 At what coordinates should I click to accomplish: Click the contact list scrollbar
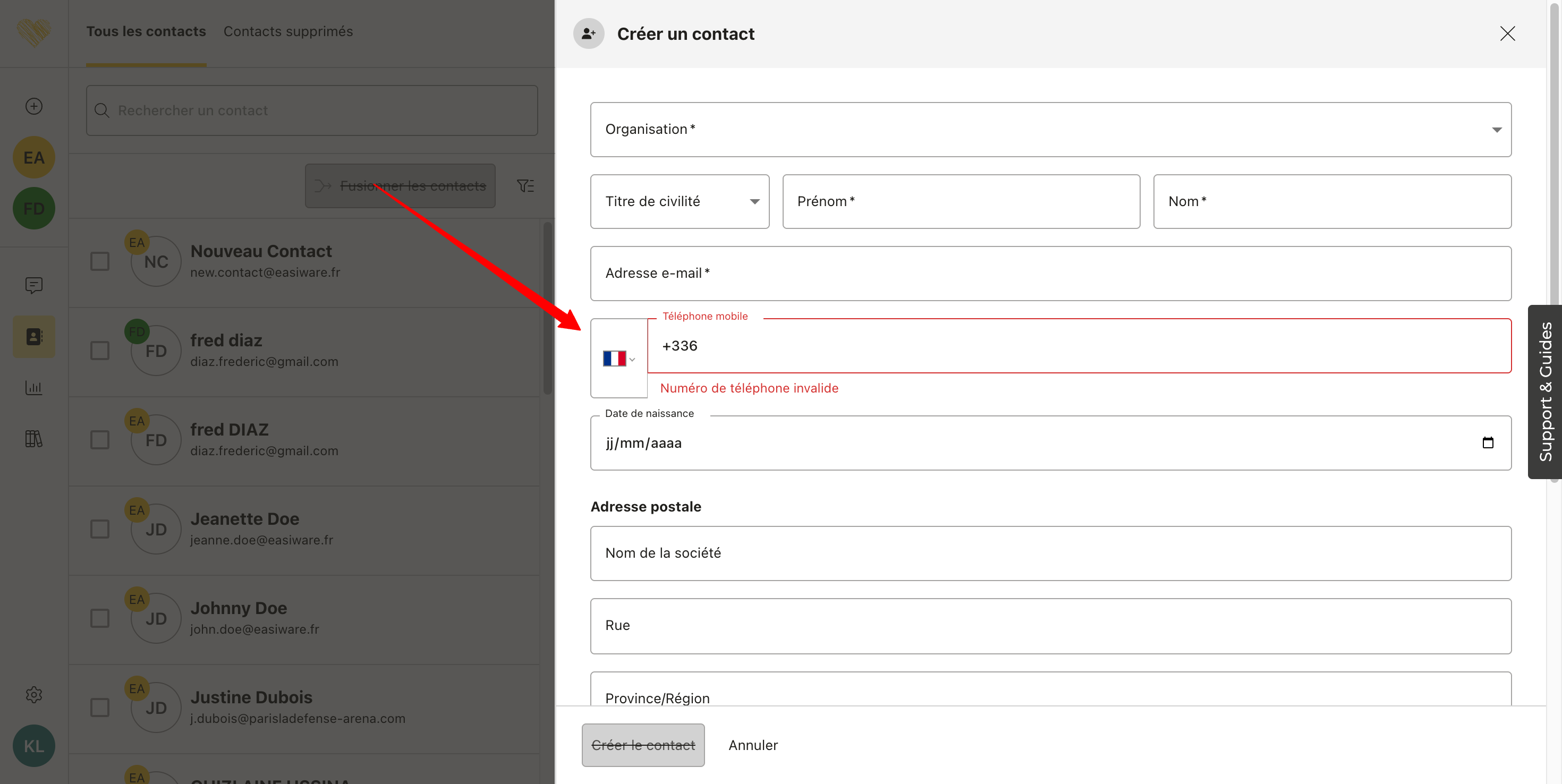[x=548, y=309]
